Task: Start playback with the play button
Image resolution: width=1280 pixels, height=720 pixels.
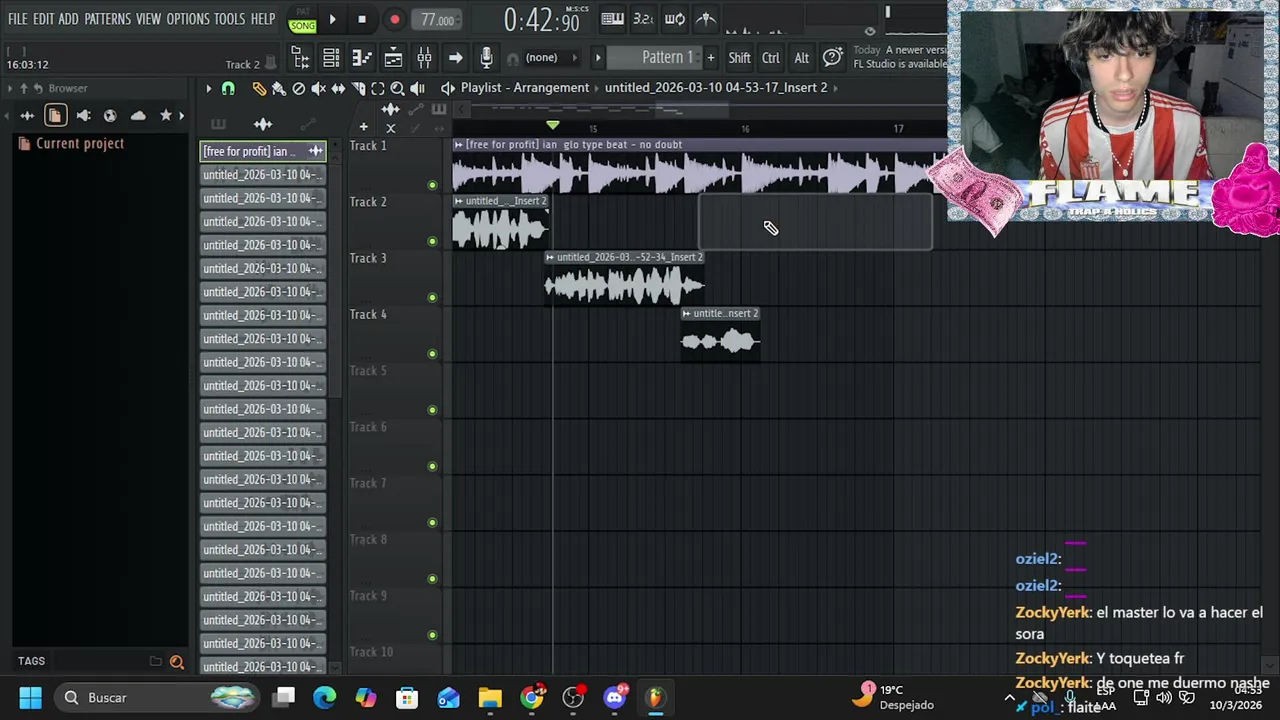Action: (x=332, y=19)
